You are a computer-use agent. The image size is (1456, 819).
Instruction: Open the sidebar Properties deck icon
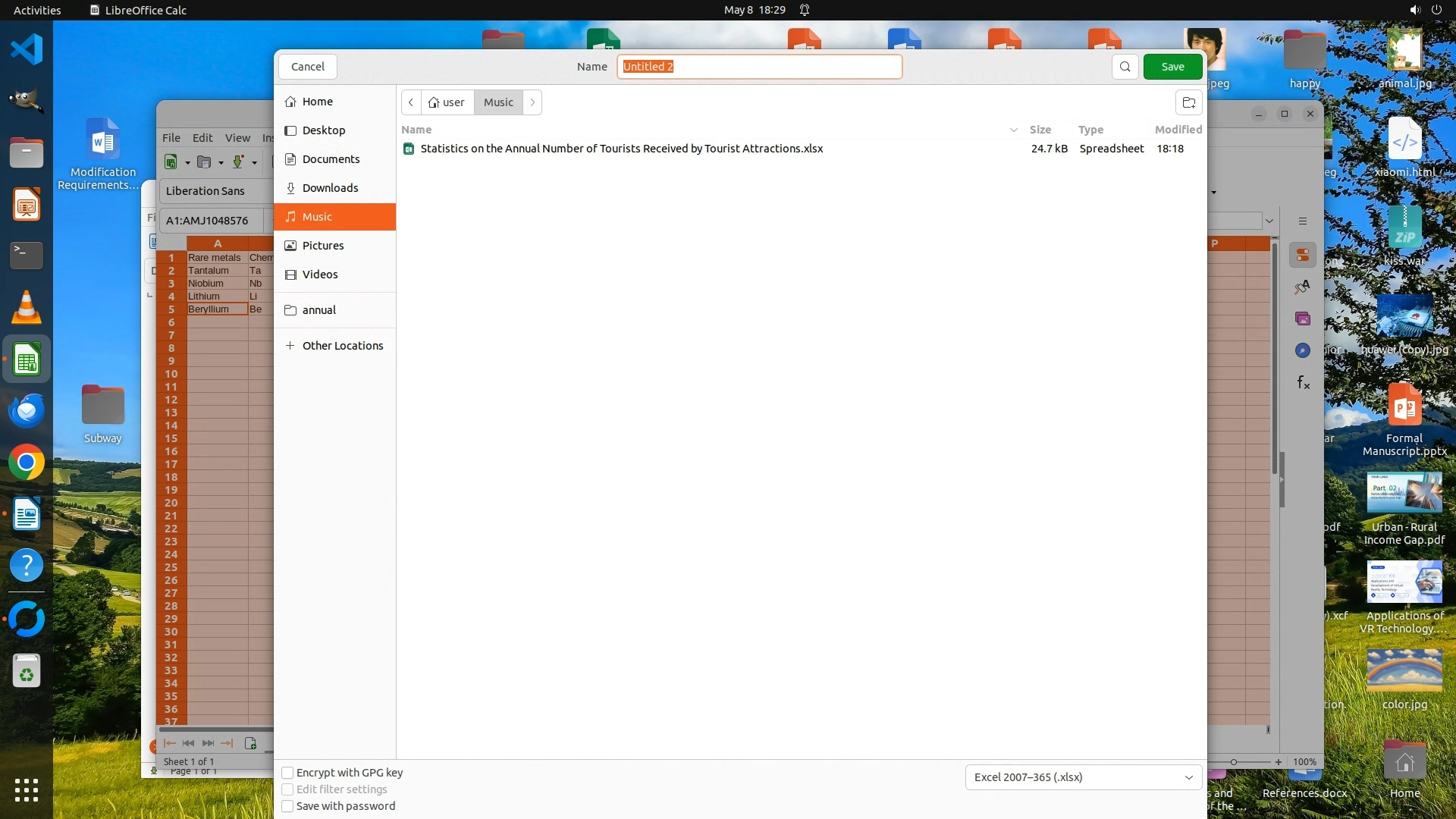click(x=1303, y=255)
